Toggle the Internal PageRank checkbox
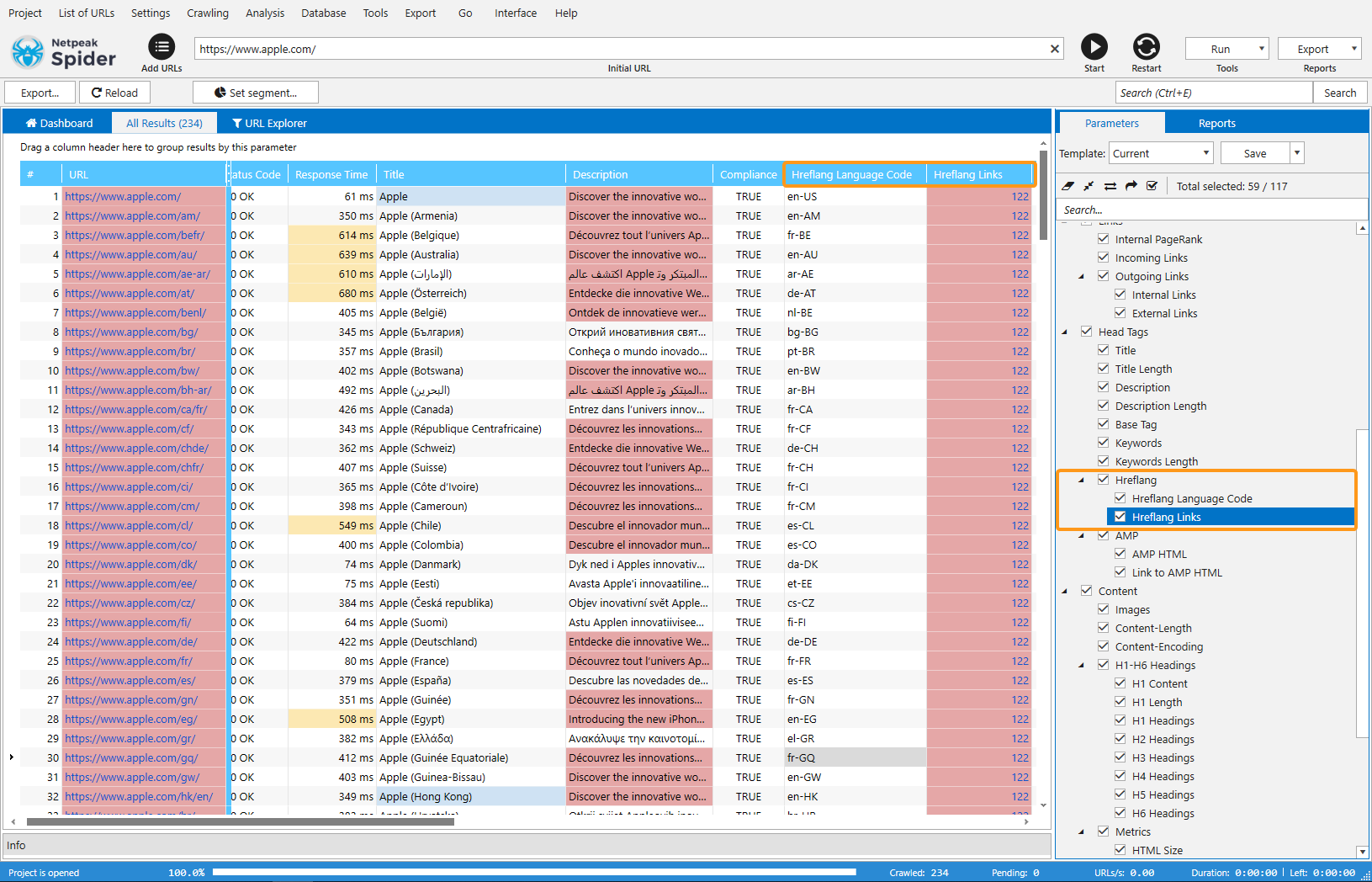This screenshot has width=1372, height=882. (1104, 239)
